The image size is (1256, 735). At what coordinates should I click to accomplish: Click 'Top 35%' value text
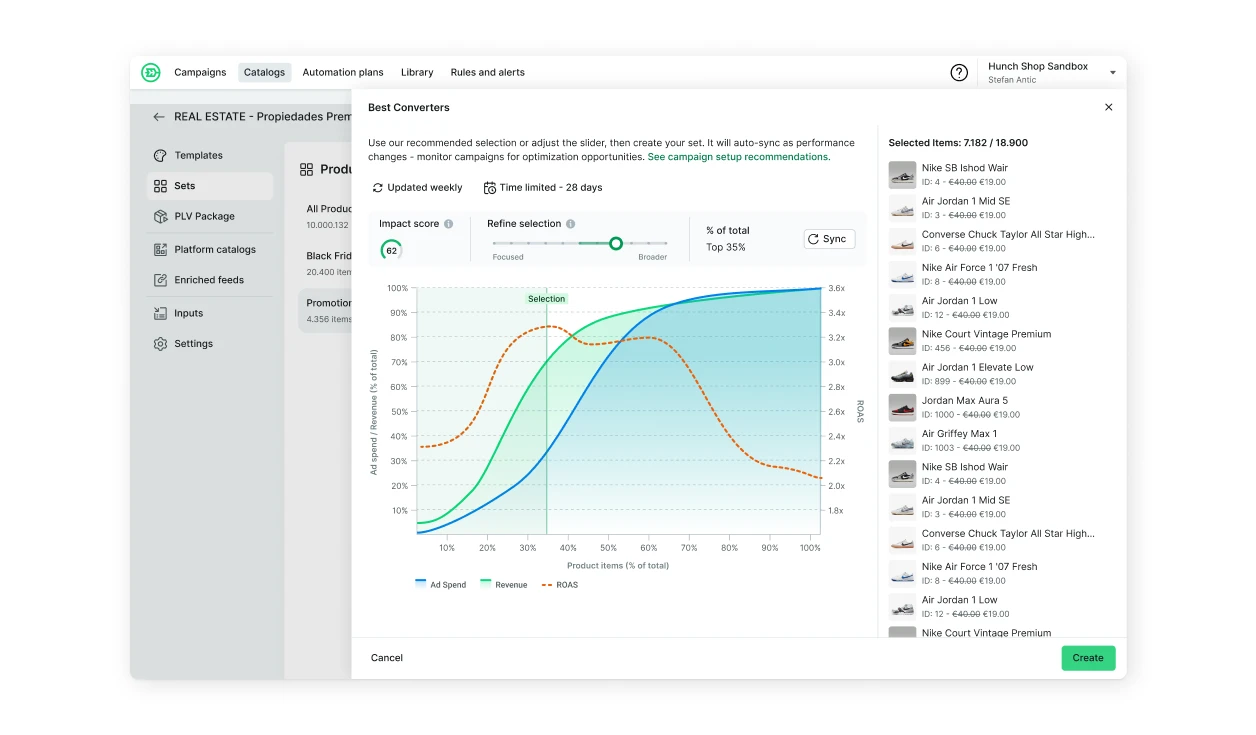[x=726, y=247]
